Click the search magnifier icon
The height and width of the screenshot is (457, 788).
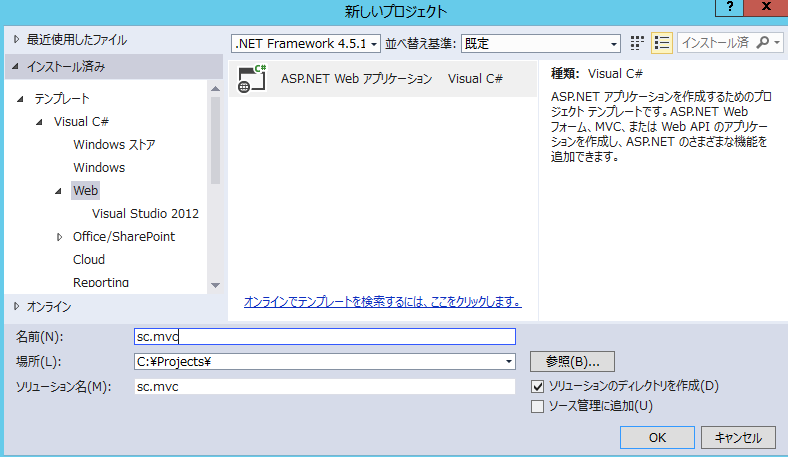point(762,43)
